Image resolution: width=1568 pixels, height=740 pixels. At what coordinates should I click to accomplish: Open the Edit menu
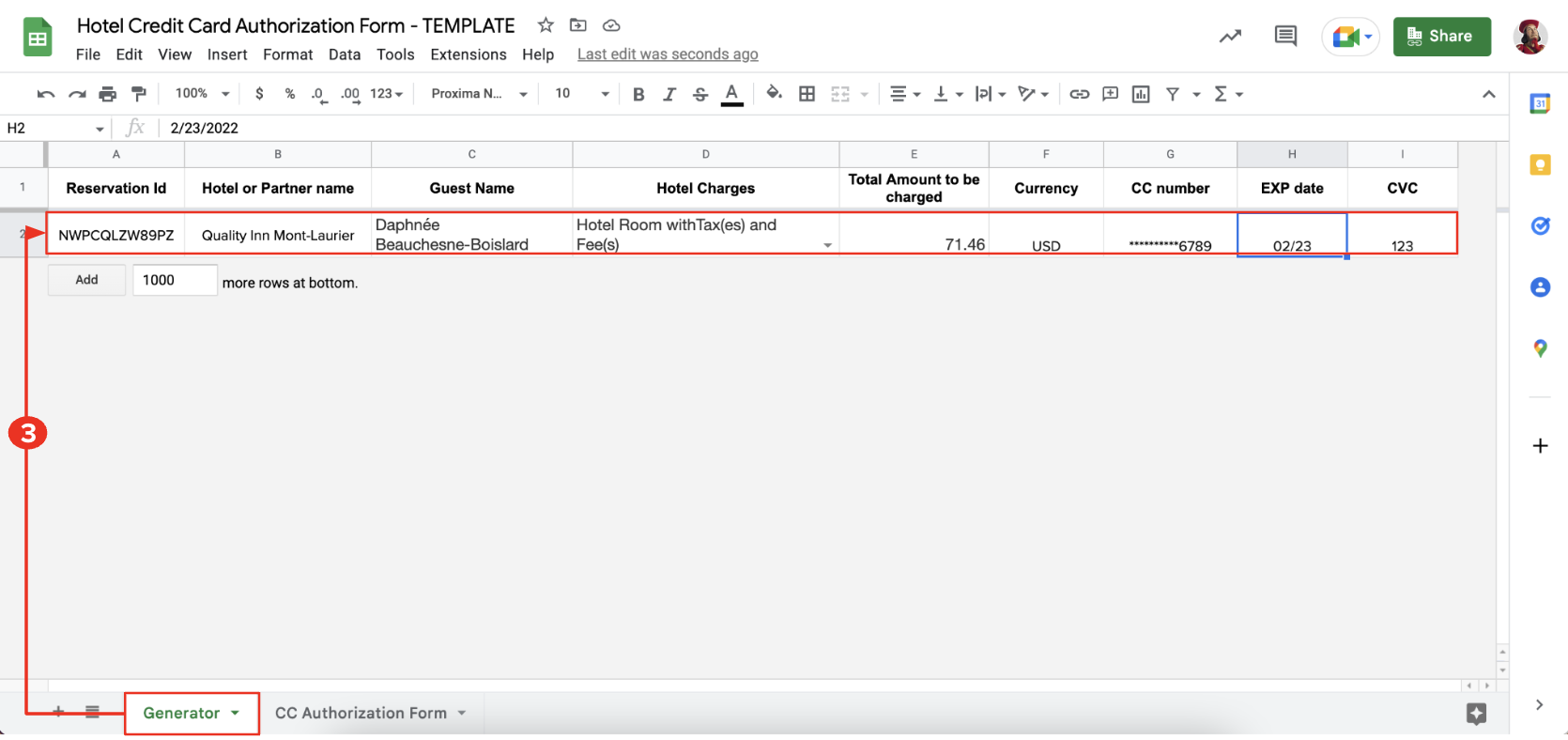130,54
